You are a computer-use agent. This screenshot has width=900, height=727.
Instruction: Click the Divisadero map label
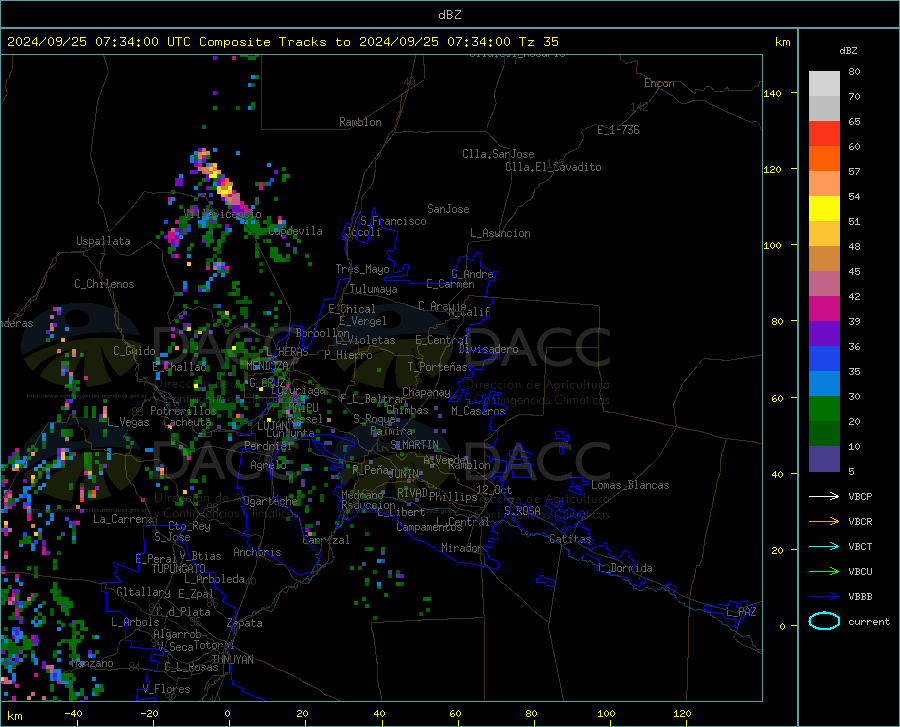(x=488, y=349)
